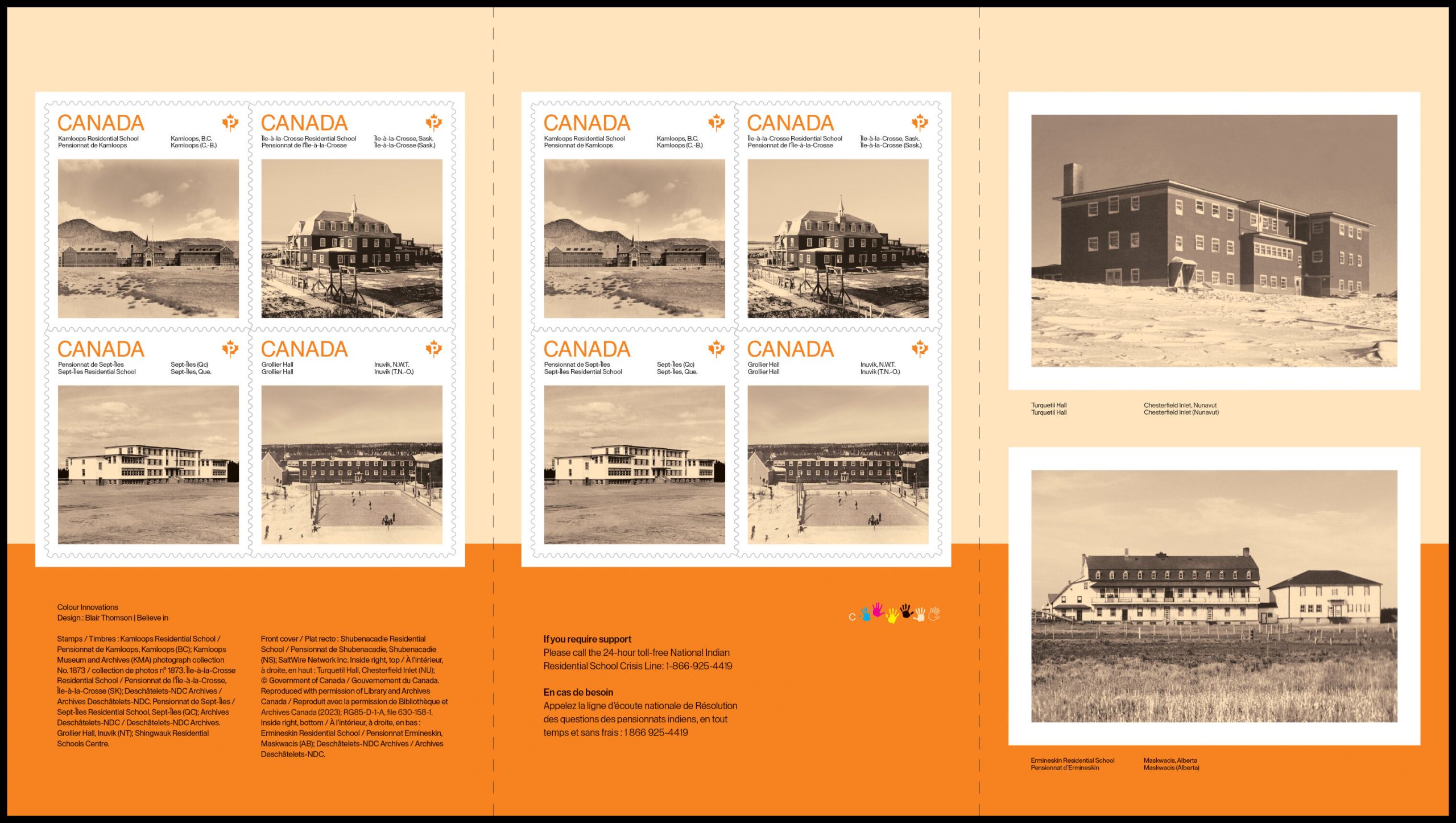
Task: Click the 'If you require support' heading
Action: click(x=587, y=639)
